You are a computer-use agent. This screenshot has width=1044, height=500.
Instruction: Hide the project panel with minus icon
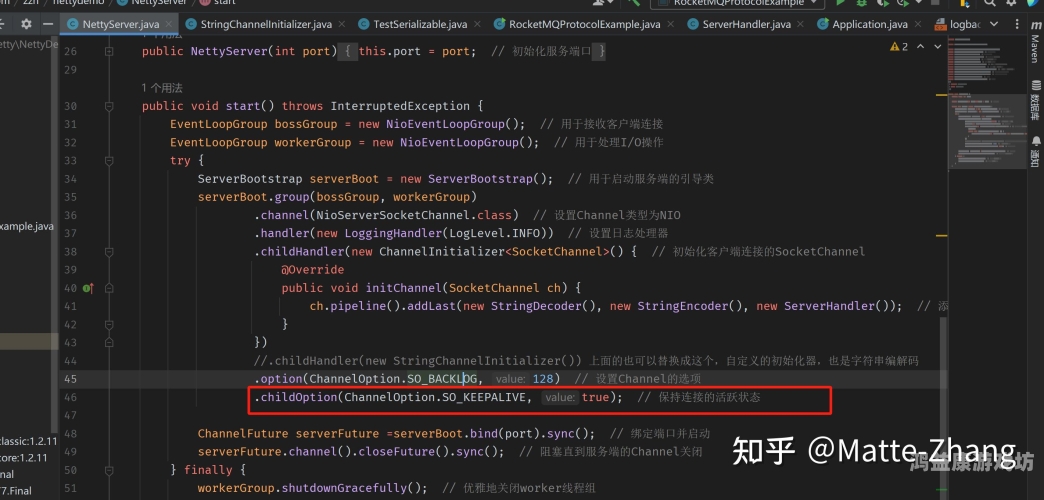tap(47, 24)
